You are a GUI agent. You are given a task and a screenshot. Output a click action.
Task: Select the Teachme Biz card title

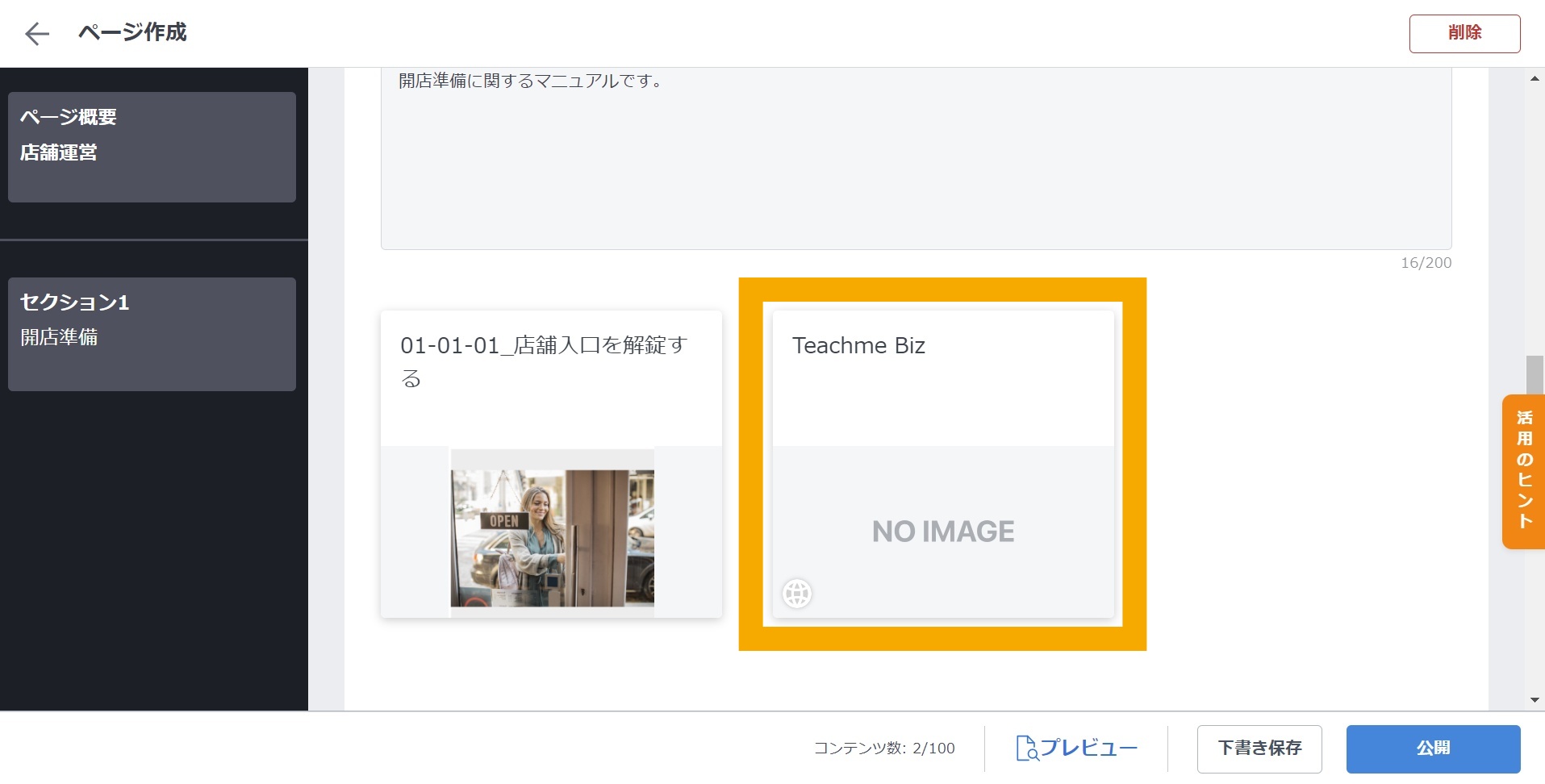pyautogui.click(x=858, y=346)
